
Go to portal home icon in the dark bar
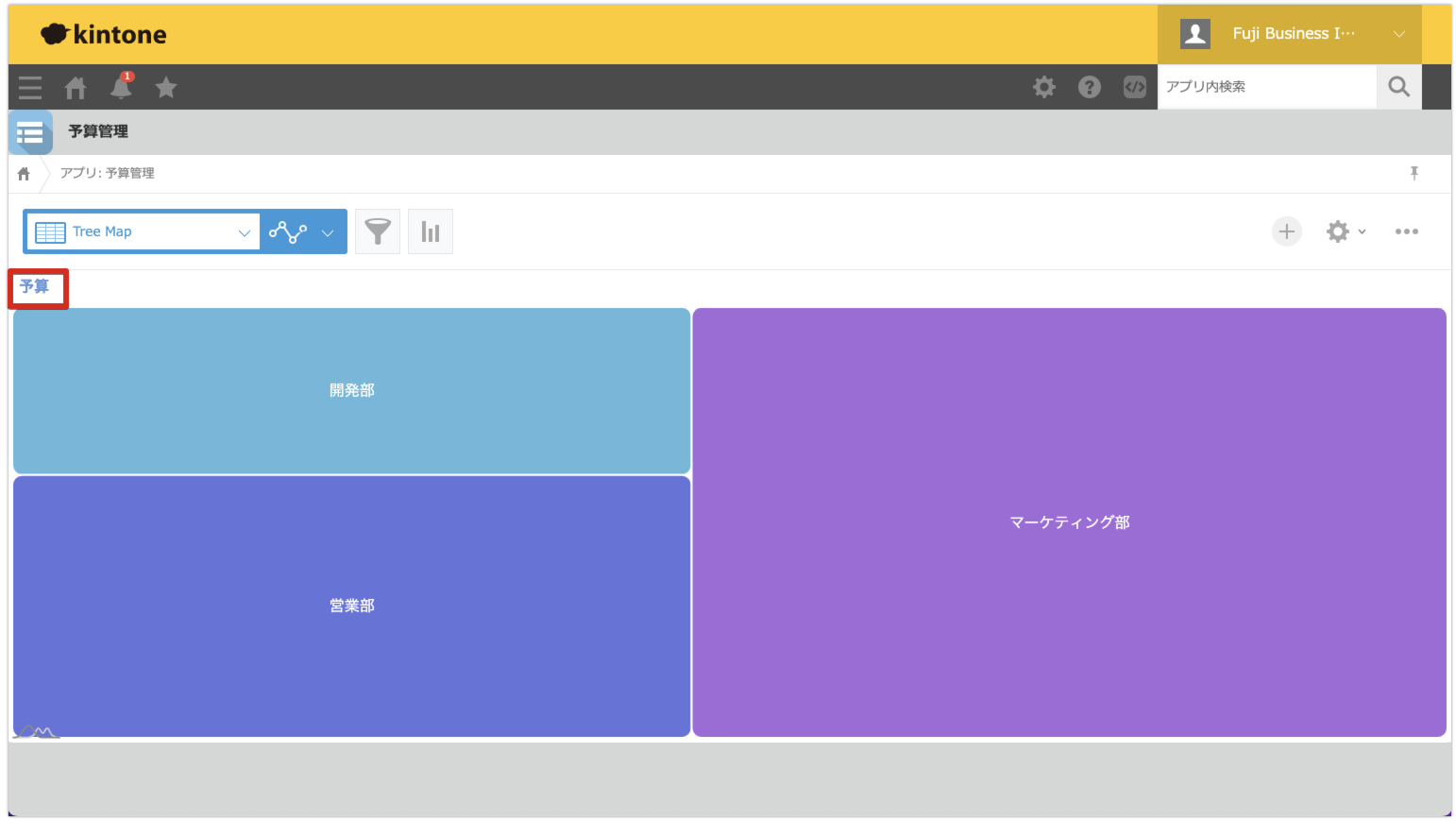pos(76,88)
